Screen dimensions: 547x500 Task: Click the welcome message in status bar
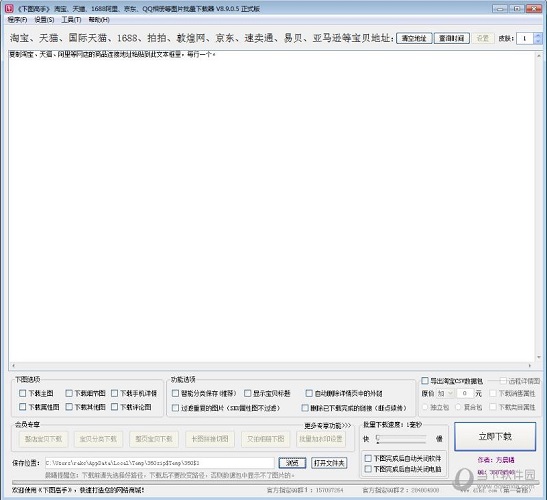78,490
